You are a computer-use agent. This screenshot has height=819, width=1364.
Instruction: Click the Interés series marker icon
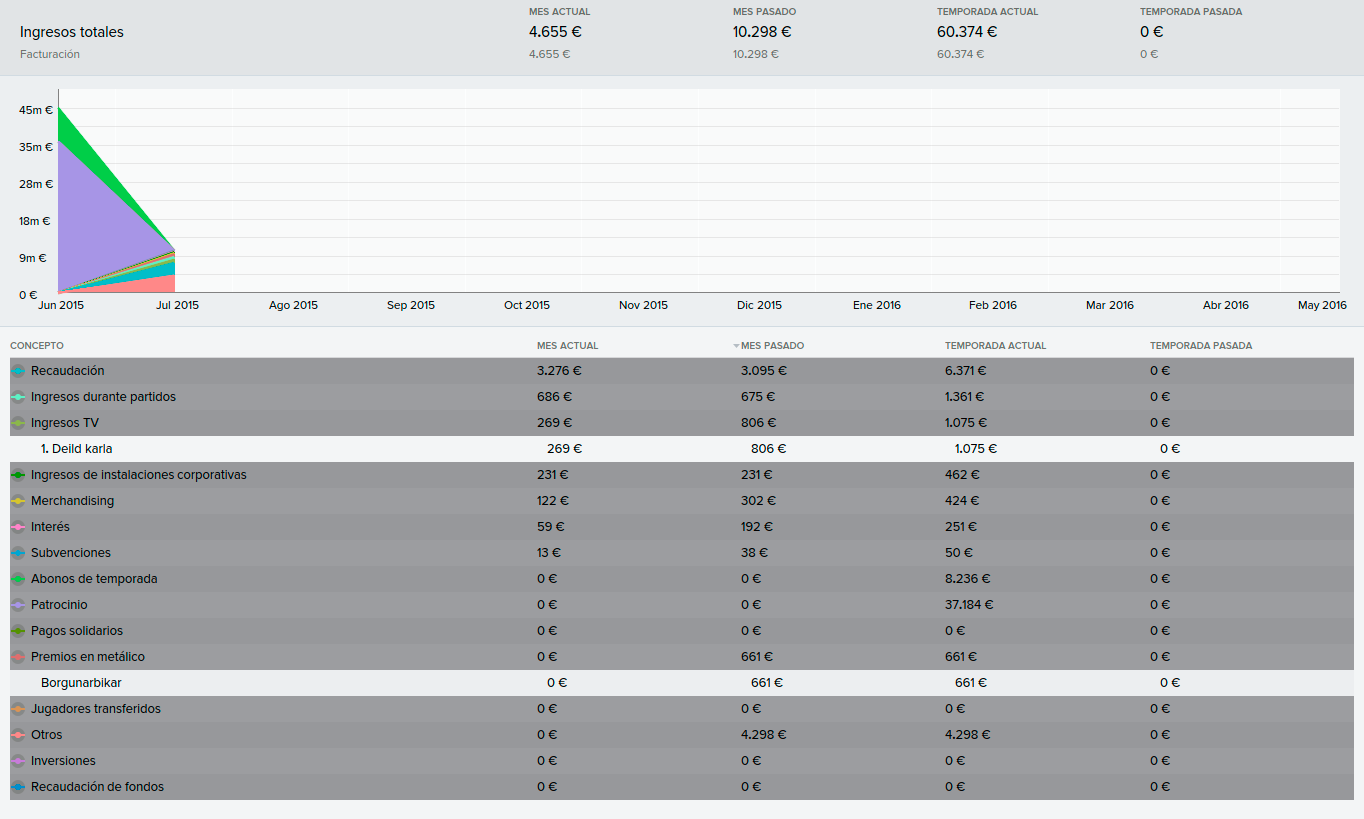(x=18, y=527)
